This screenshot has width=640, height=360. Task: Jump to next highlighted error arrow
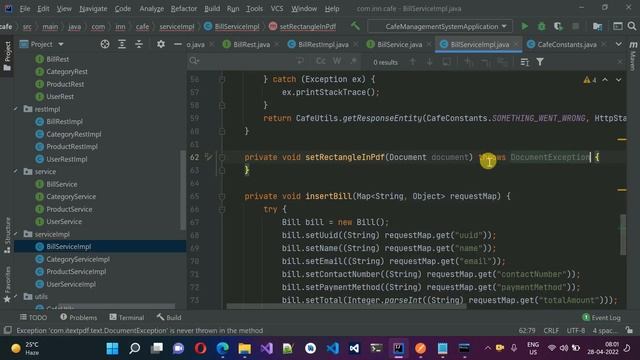coord(619,80)
